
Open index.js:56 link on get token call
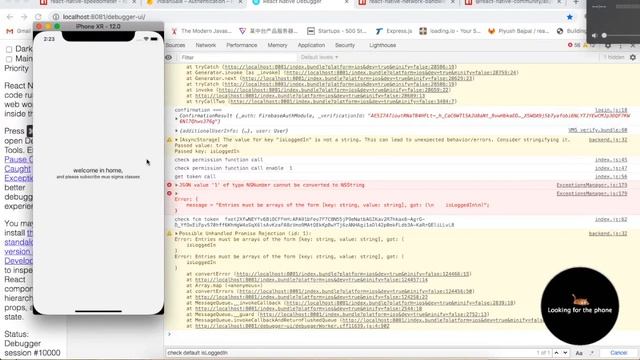tap(611, 176)
